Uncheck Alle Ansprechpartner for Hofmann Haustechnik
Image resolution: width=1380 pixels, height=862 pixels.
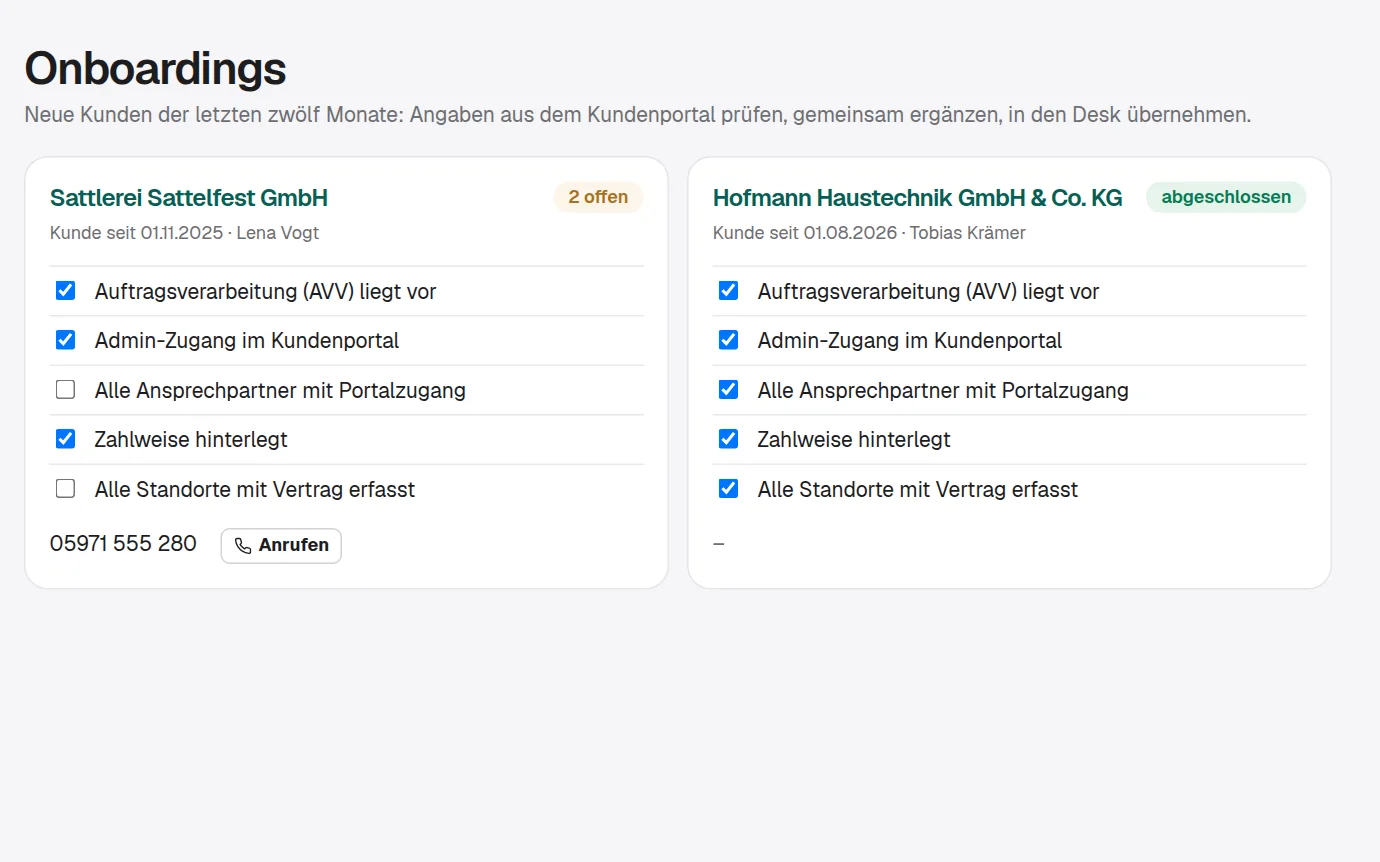(728, 390)
